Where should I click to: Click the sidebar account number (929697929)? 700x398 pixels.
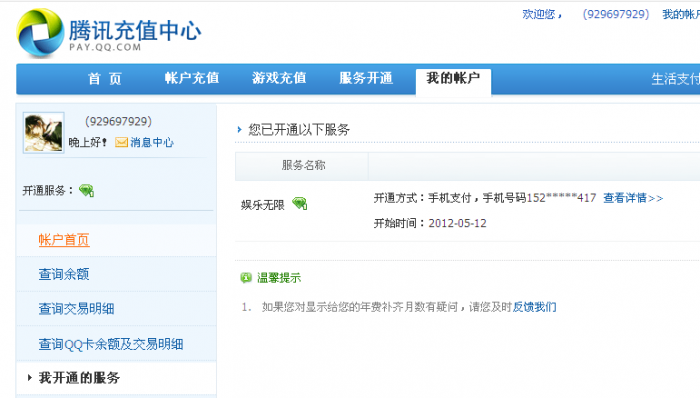point(118,121)
